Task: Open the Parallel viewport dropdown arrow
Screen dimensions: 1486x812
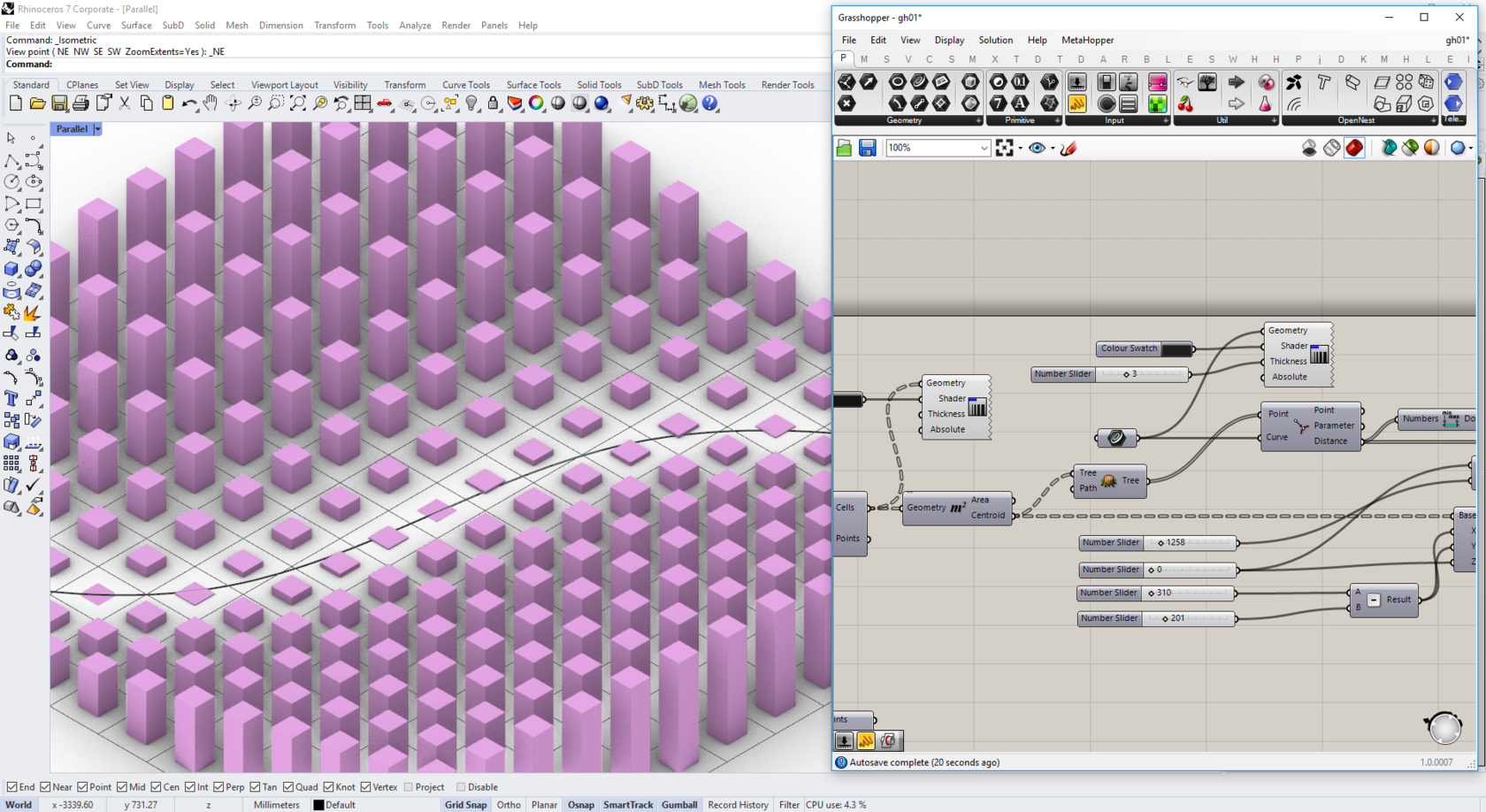Action: (x=98, y=129)
